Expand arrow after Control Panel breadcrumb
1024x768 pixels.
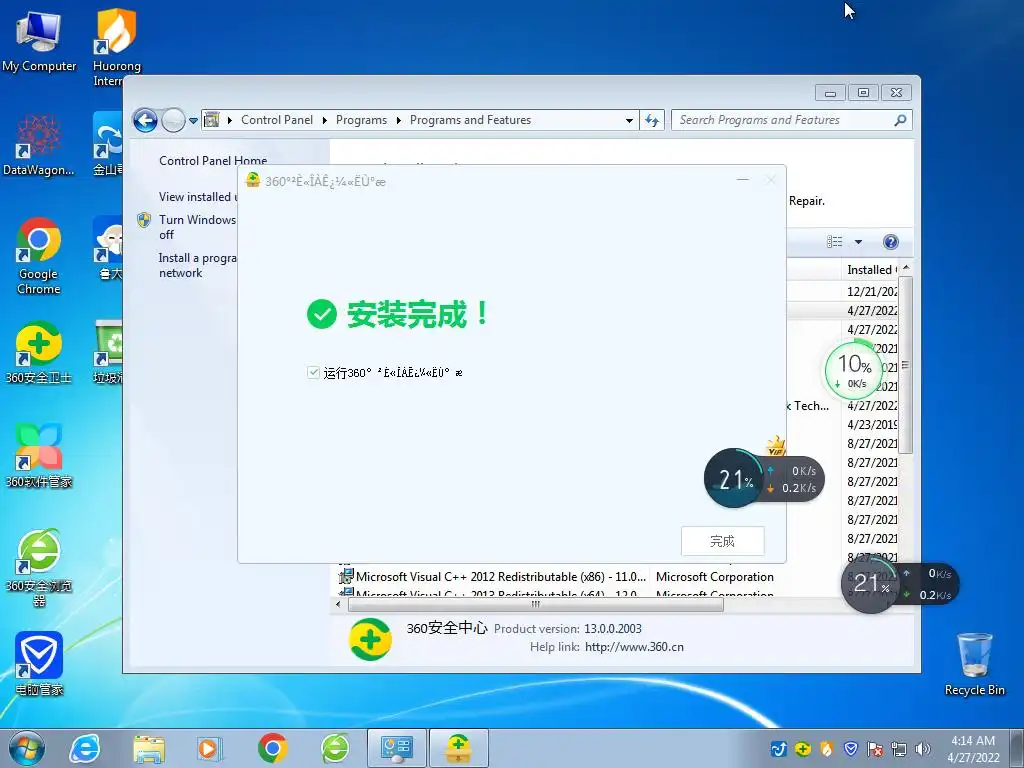coord(325,120)
